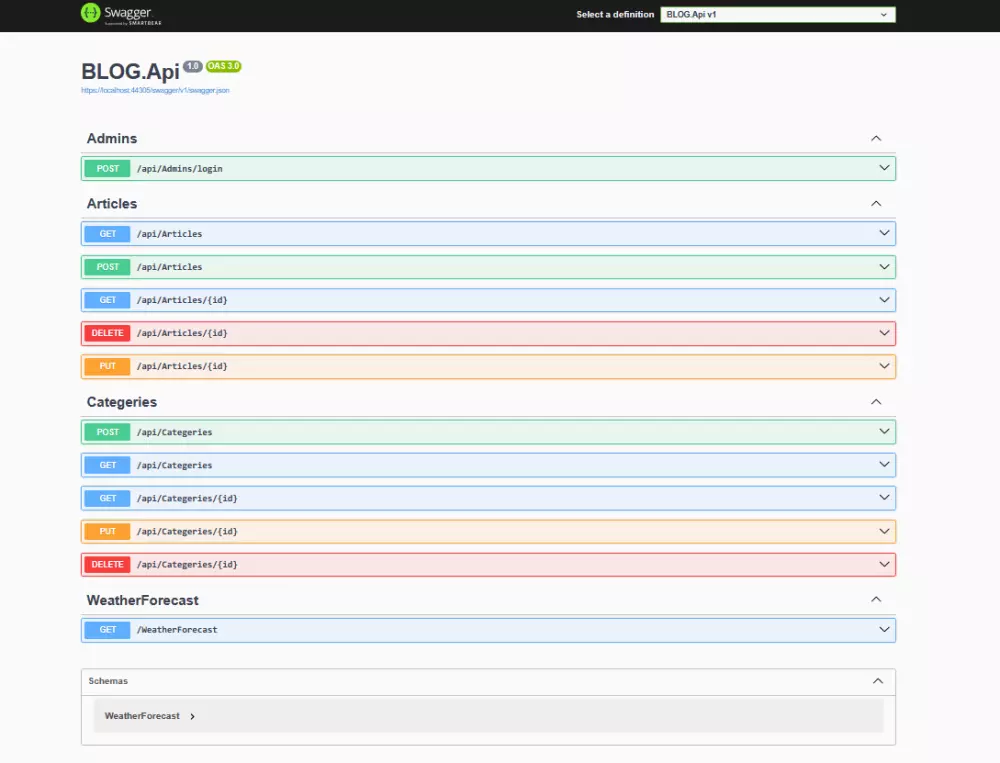Click the /WeatherForecast path text

click(x=177, y=630)
